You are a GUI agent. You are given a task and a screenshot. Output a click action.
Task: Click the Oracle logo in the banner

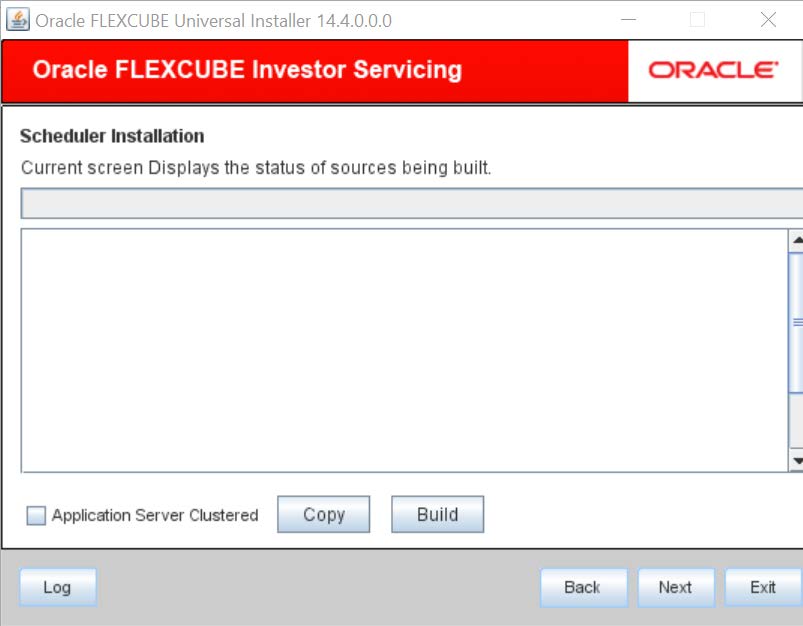(713, 70)
